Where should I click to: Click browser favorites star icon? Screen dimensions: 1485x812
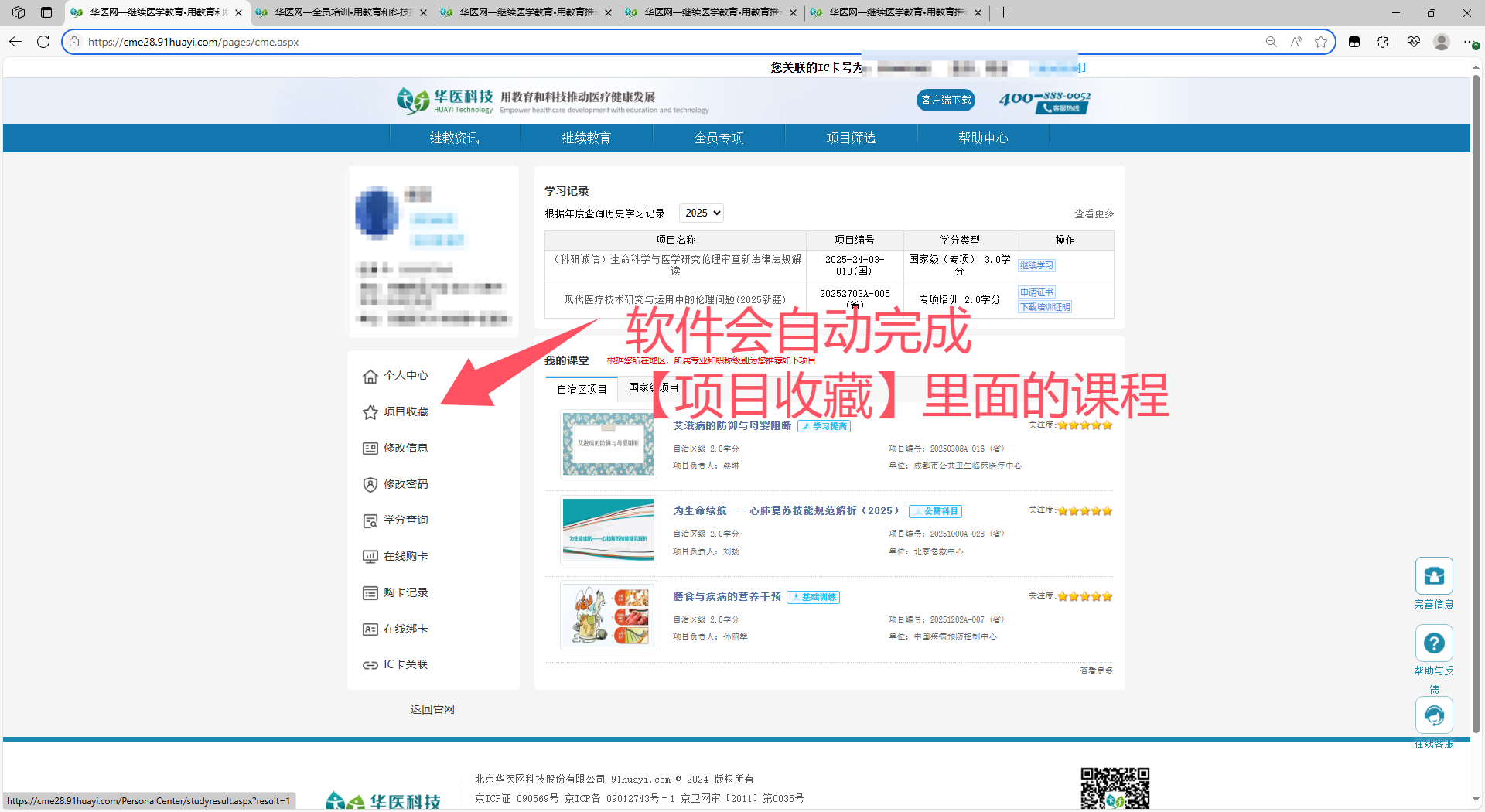(1321, 42)
